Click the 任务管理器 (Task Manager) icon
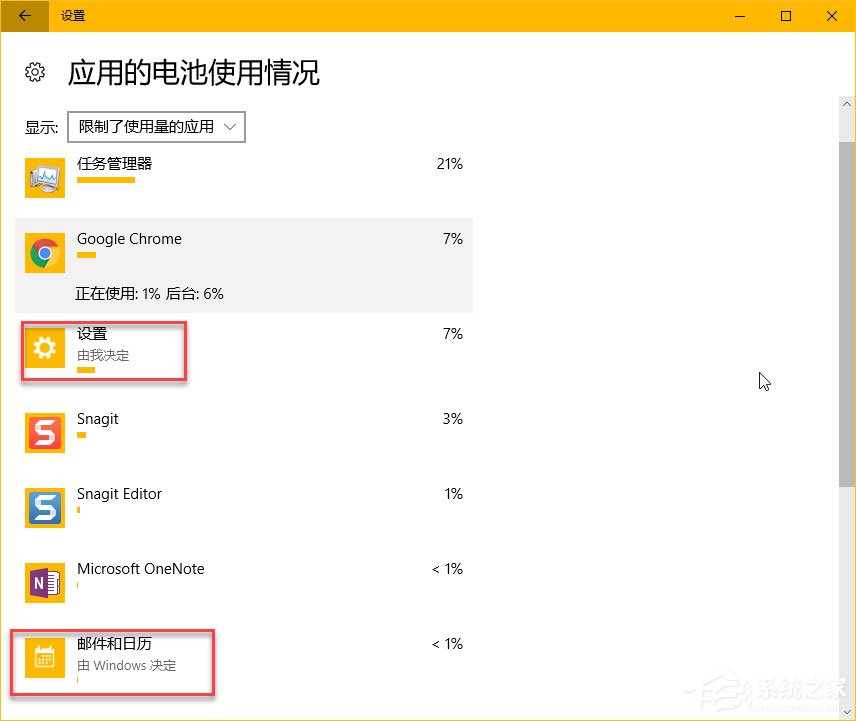The width and height of the screenshot is (856, 721). point(44,176)
